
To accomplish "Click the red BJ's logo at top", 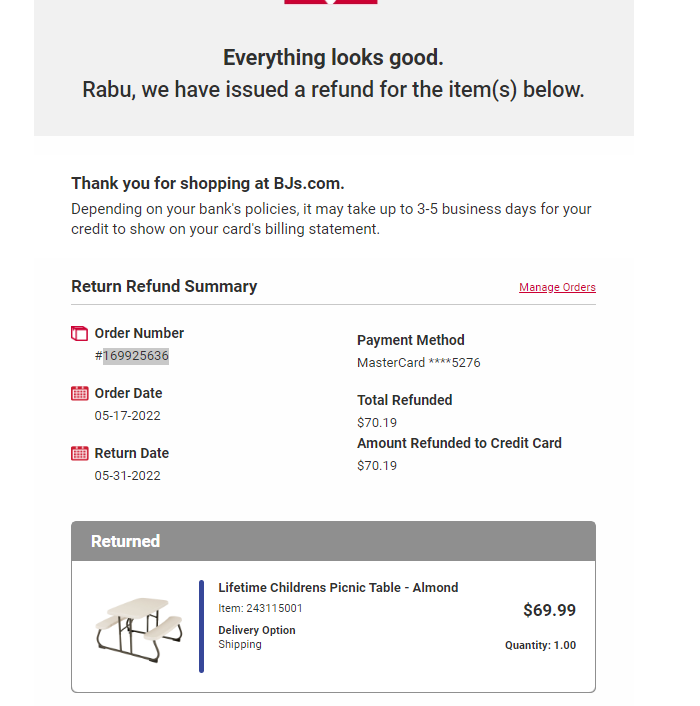I will [x=331, y=2].
